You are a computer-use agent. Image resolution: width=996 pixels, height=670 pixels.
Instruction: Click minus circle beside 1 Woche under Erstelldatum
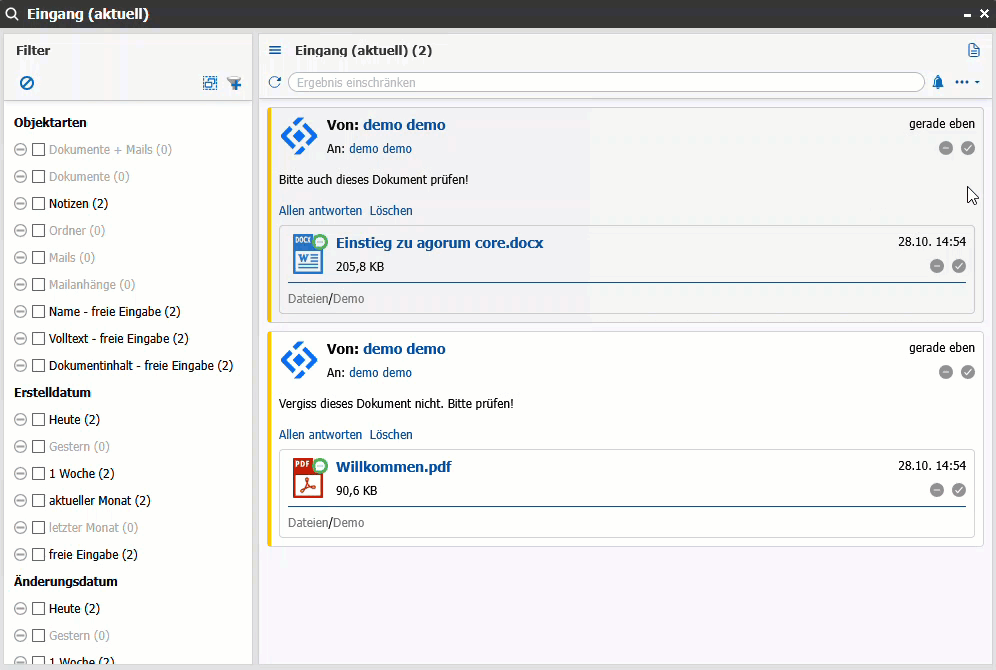click(x=21, y=474)
